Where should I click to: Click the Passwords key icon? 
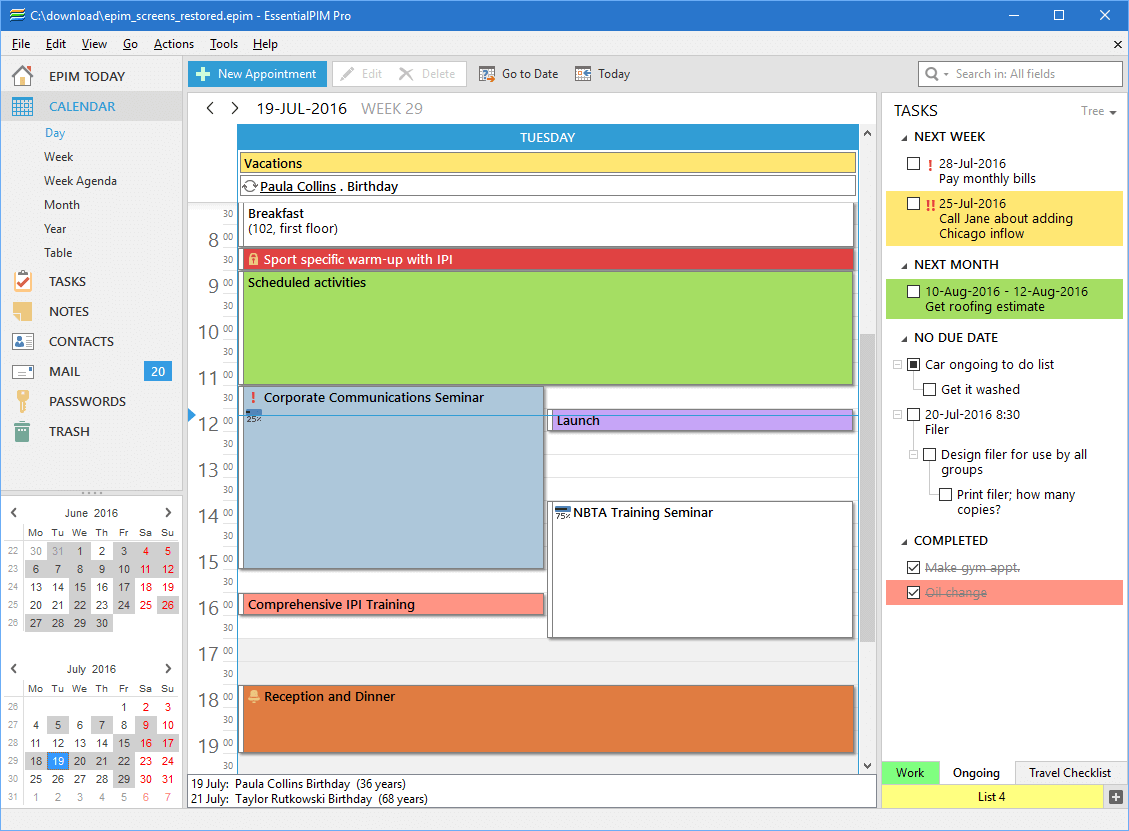click(x=23, y=401)
